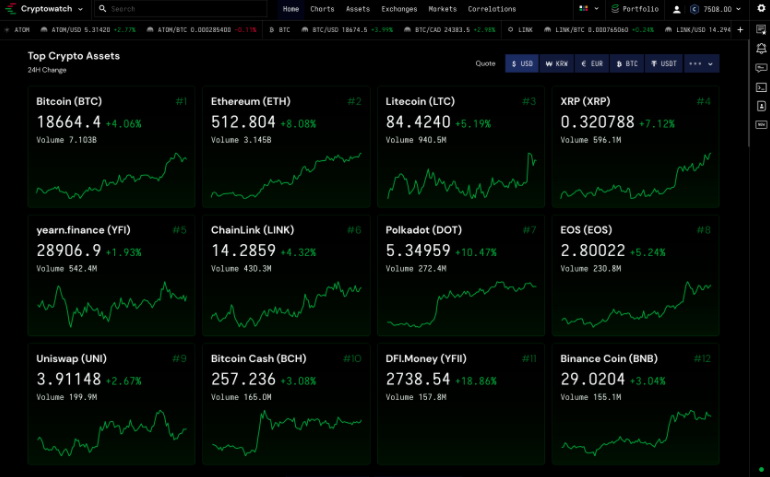Viewport: 770px width, 477px height.
Task: Click the exchange icon beside LINK/BTC
Action: tap(547, 29)
